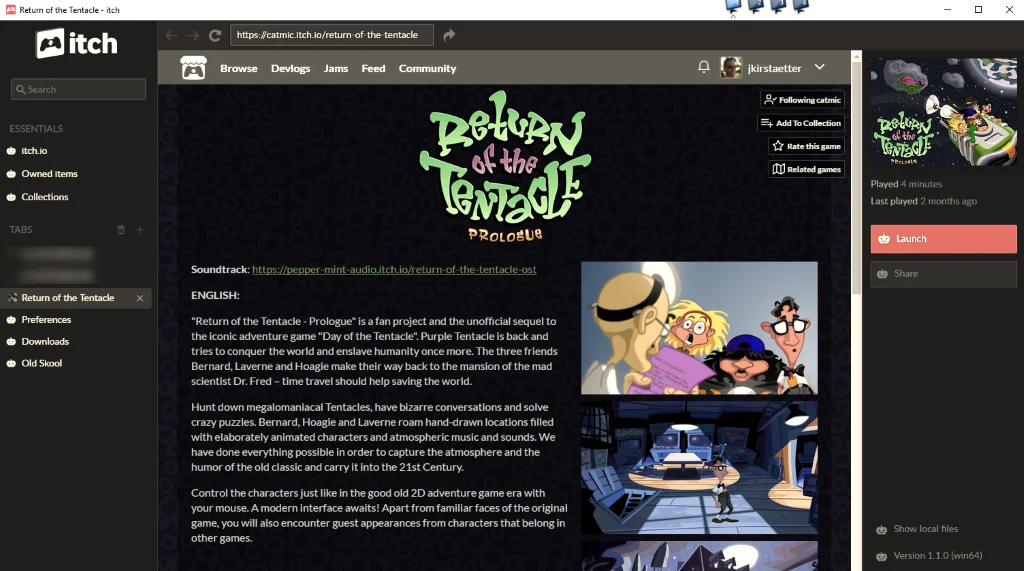
Task: Open Community in the page navigation
Action: (427, 68)
